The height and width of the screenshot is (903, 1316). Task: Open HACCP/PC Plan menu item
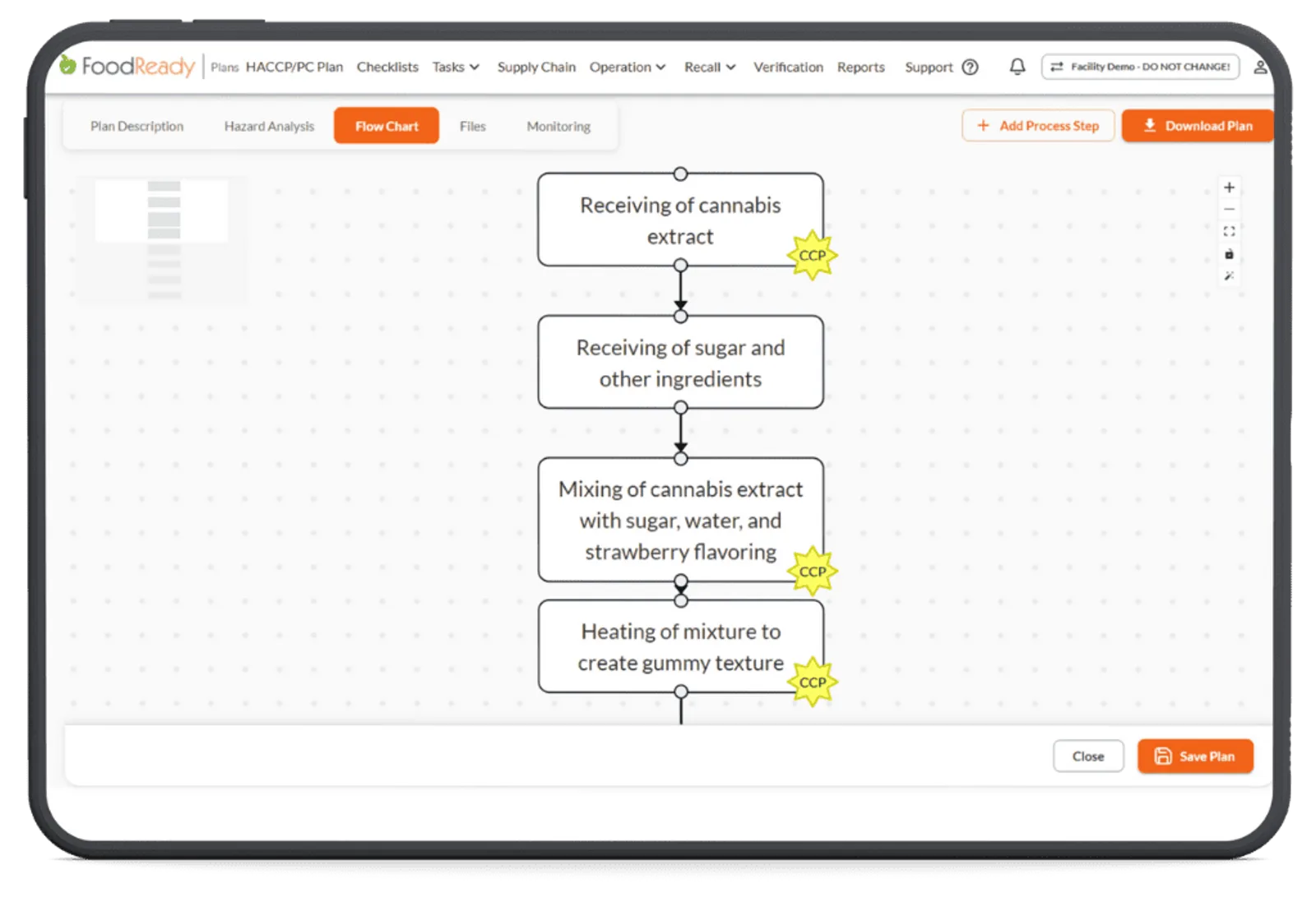click(294, 67)
